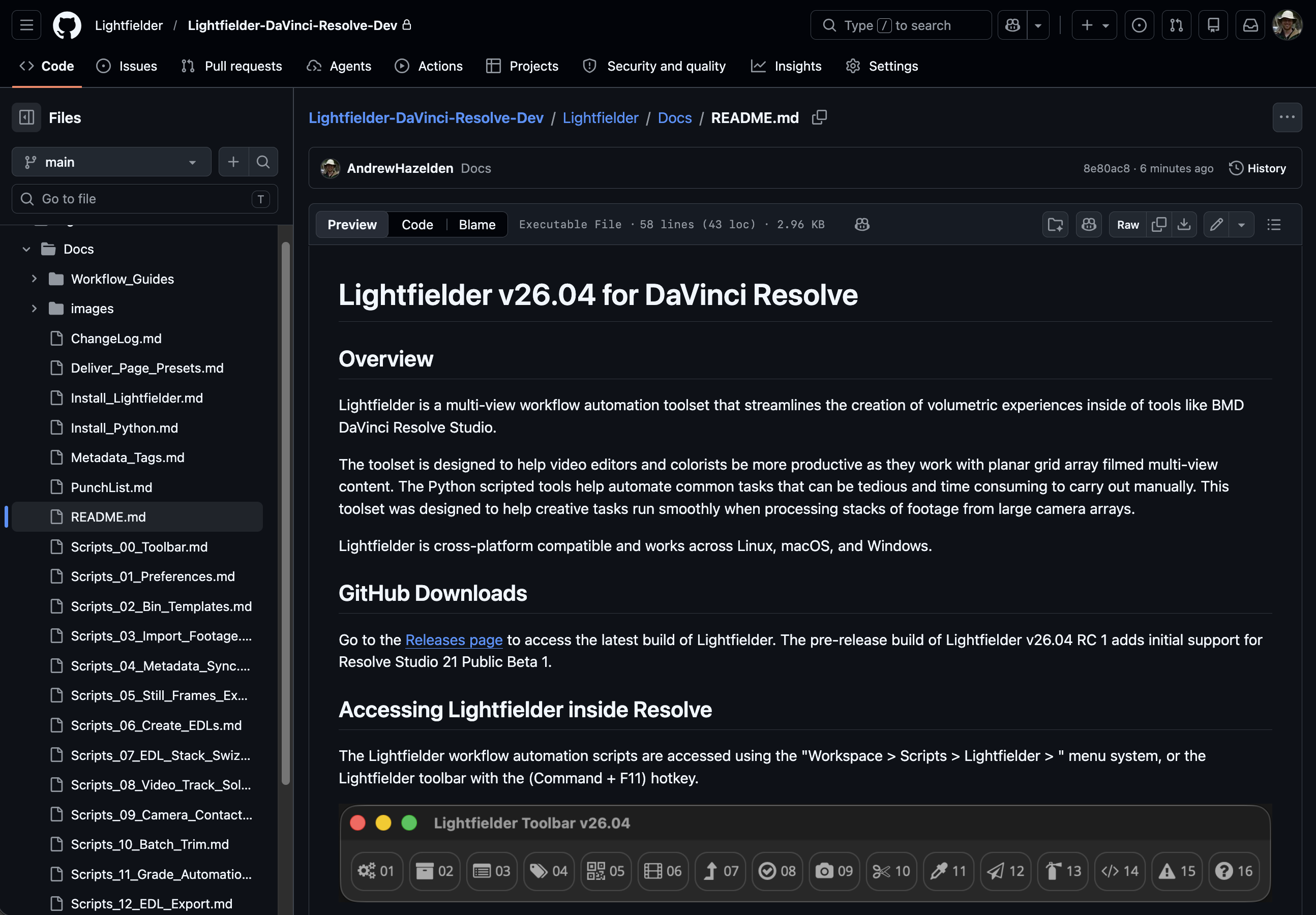This screenshot has width=1316, height=915.
Task: Open the global navigation hamburger menu
Action: [x=26, y=25]
